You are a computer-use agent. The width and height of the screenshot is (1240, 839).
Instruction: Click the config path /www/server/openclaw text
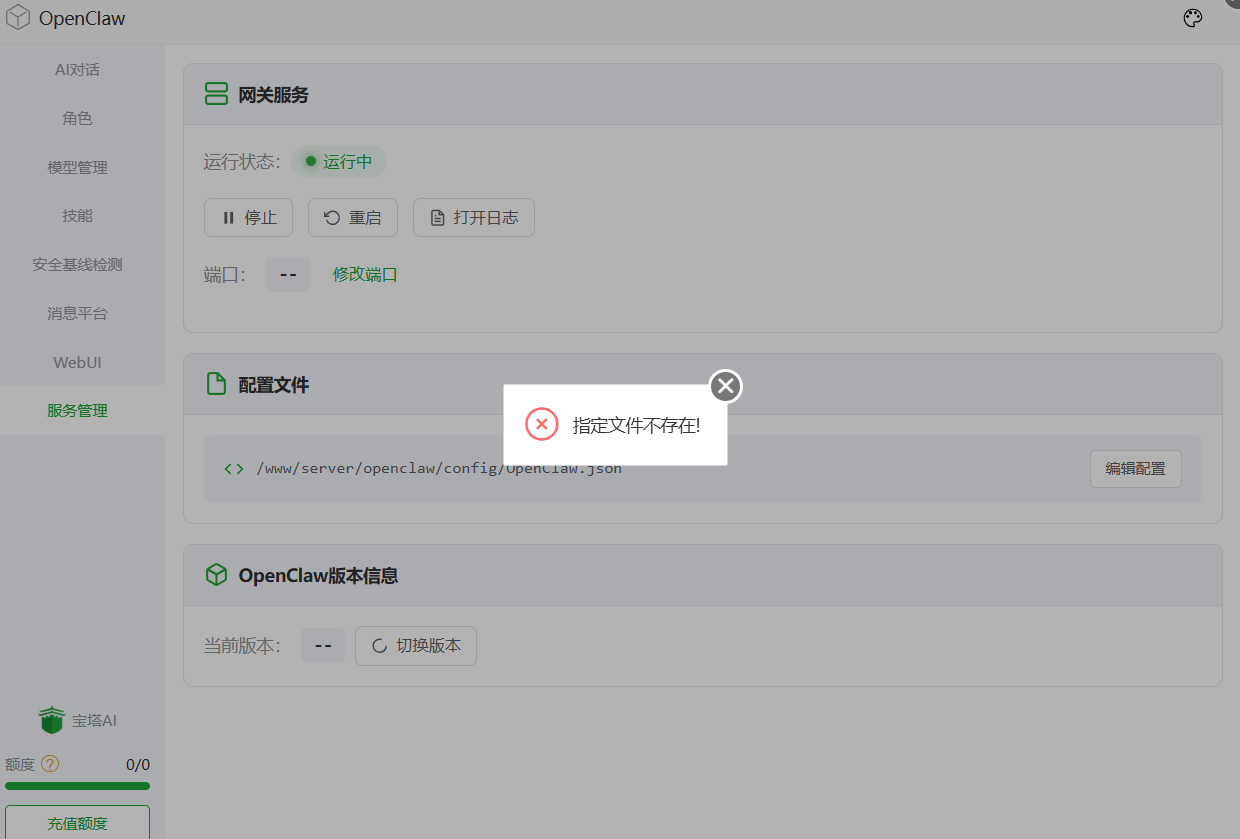(439, 468)
